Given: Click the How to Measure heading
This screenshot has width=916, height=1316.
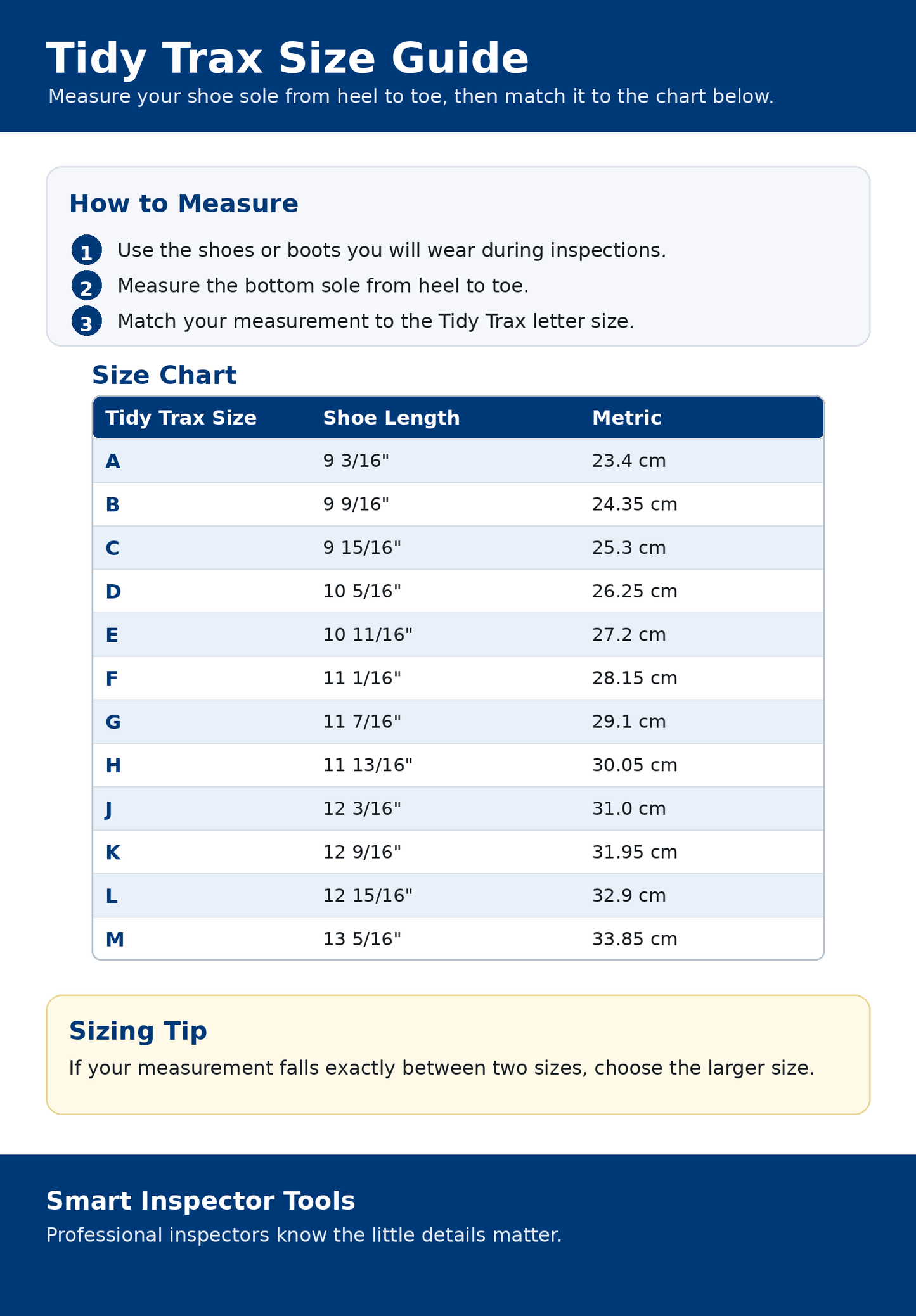Looking at the screenshot, I should coord(183,203).
